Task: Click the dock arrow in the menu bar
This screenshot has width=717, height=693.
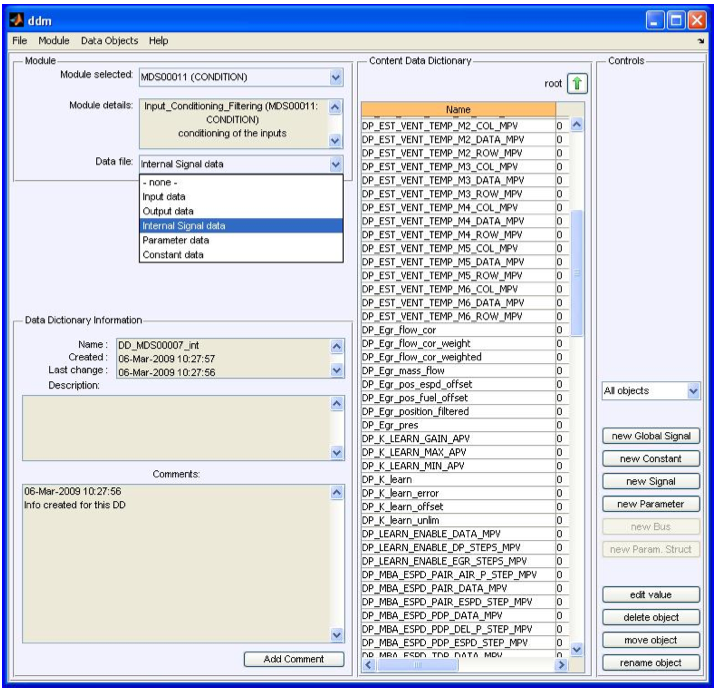Action: (701, 41)
